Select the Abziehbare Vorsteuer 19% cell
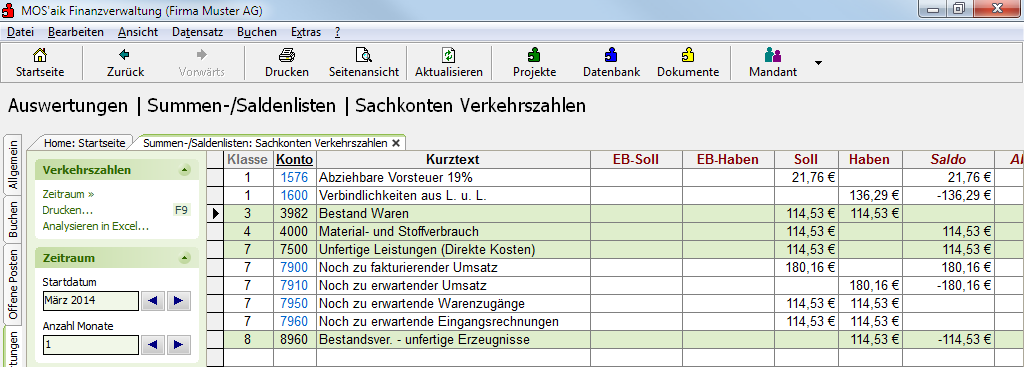Screen dimensions: 1024x367 [x=453, y=177]
